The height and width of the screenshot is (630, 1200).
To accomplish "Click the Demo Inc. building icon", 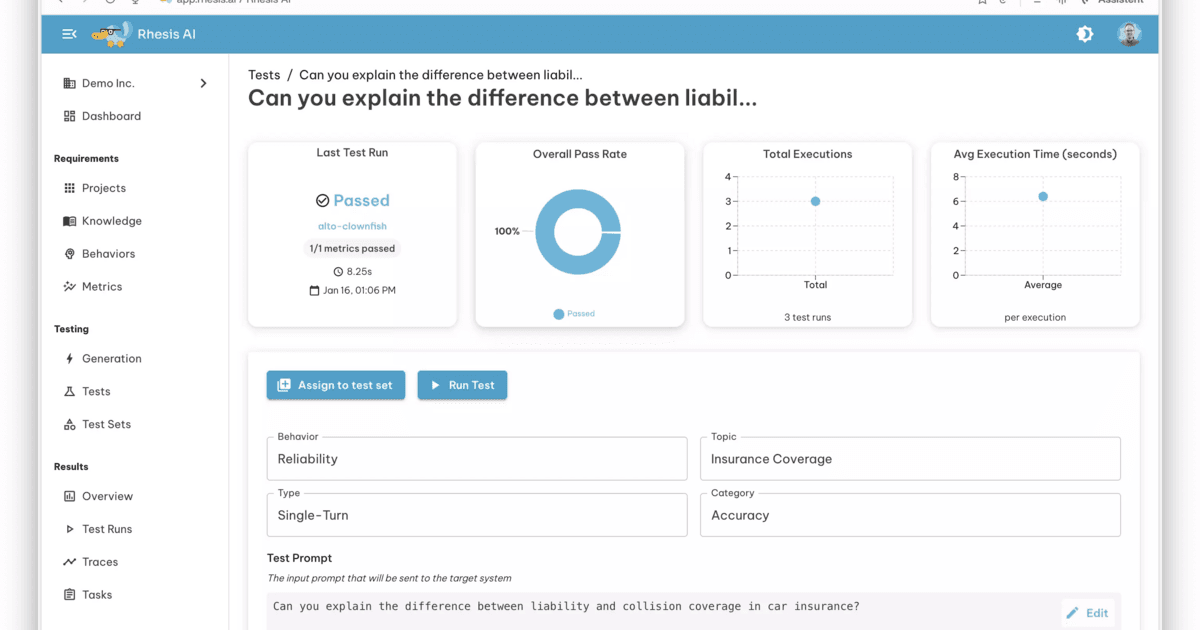I will point(69,83).
